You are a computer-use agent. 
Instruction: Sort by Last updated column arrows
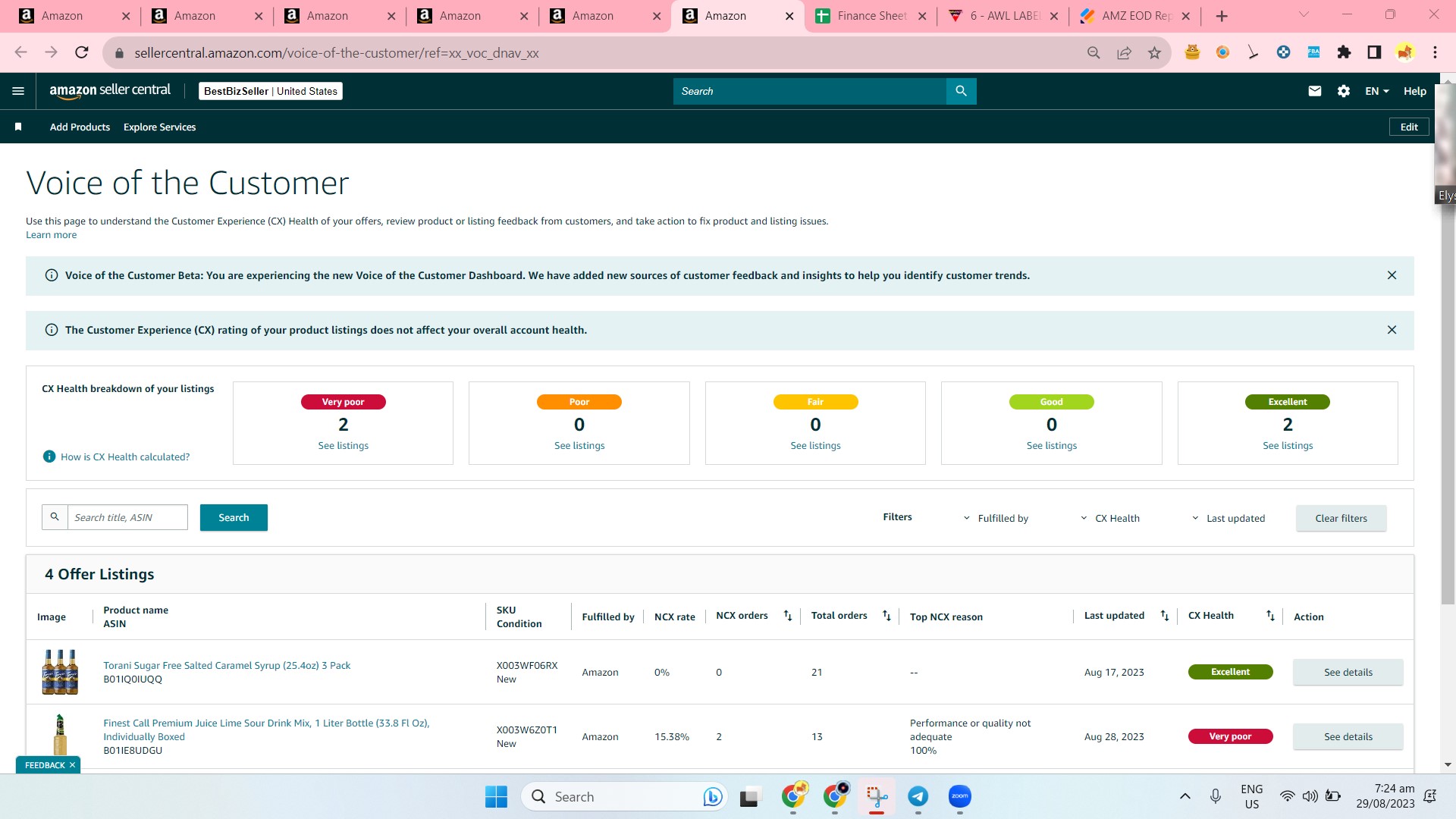tap(1165, 616)
